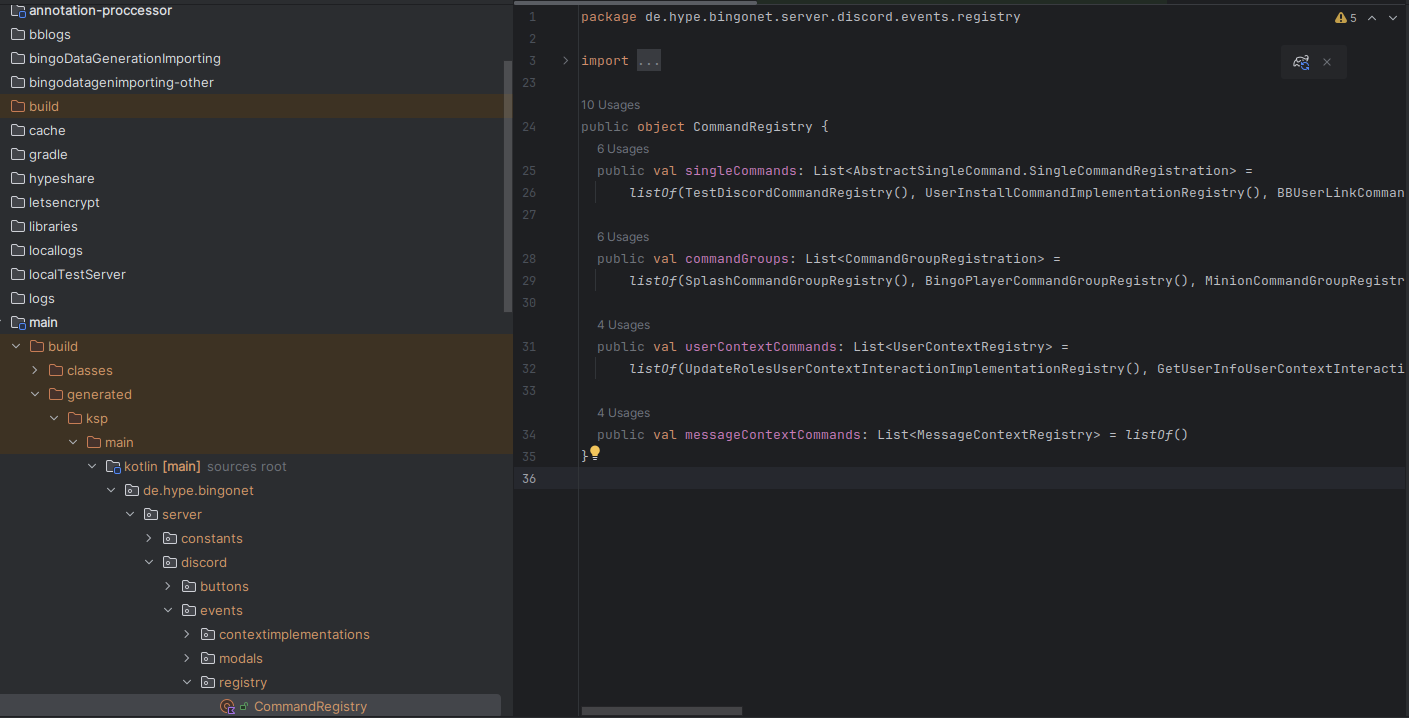
Task: Click the singleCommands property name
Action: [741, 171]
